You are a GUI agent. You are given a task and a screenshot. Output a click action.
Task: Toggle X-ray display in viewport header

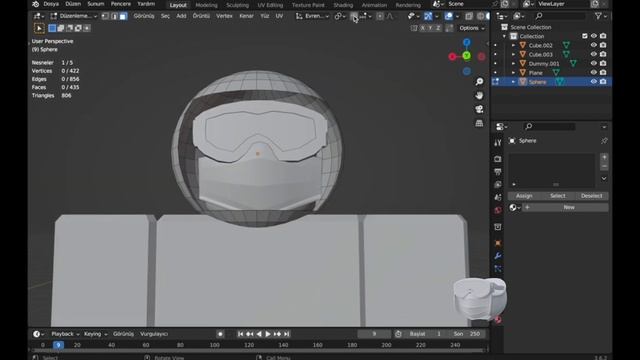(469, 16)
